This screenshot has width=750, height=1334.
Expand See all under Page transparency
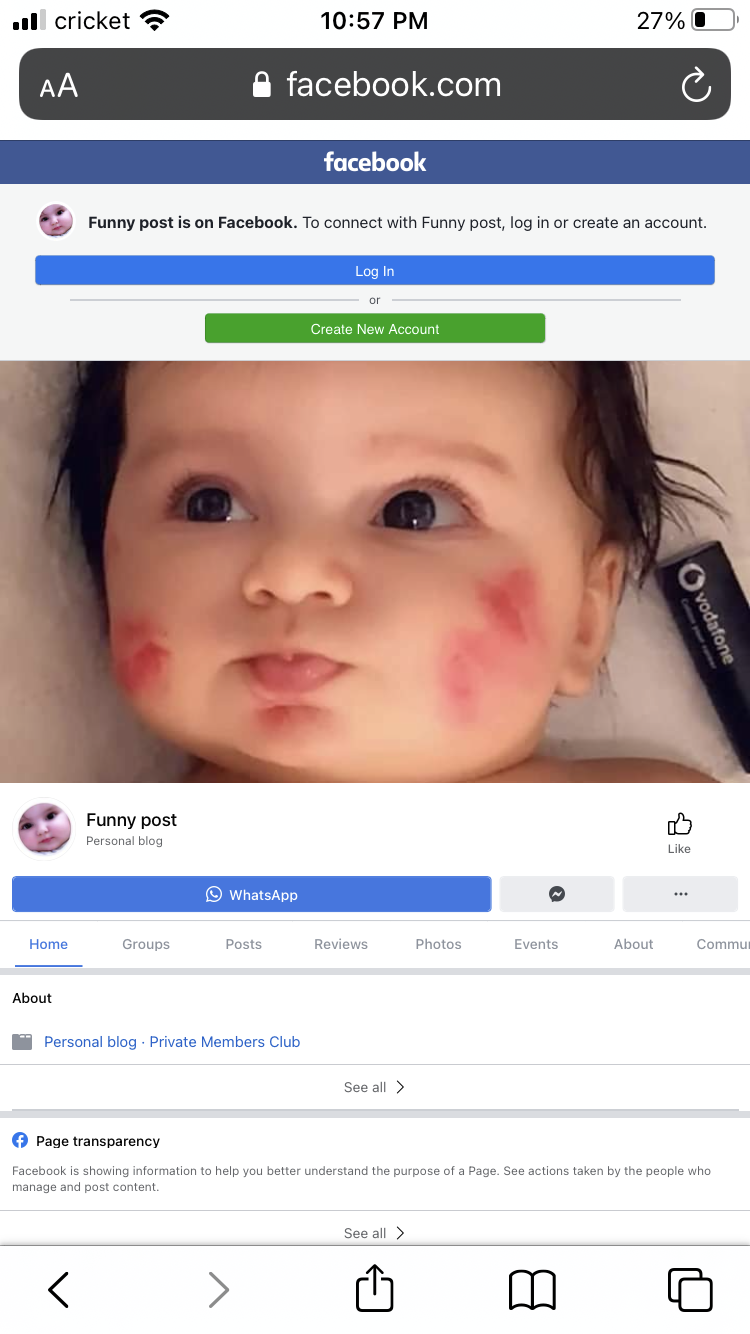(x=375, y=1233)
